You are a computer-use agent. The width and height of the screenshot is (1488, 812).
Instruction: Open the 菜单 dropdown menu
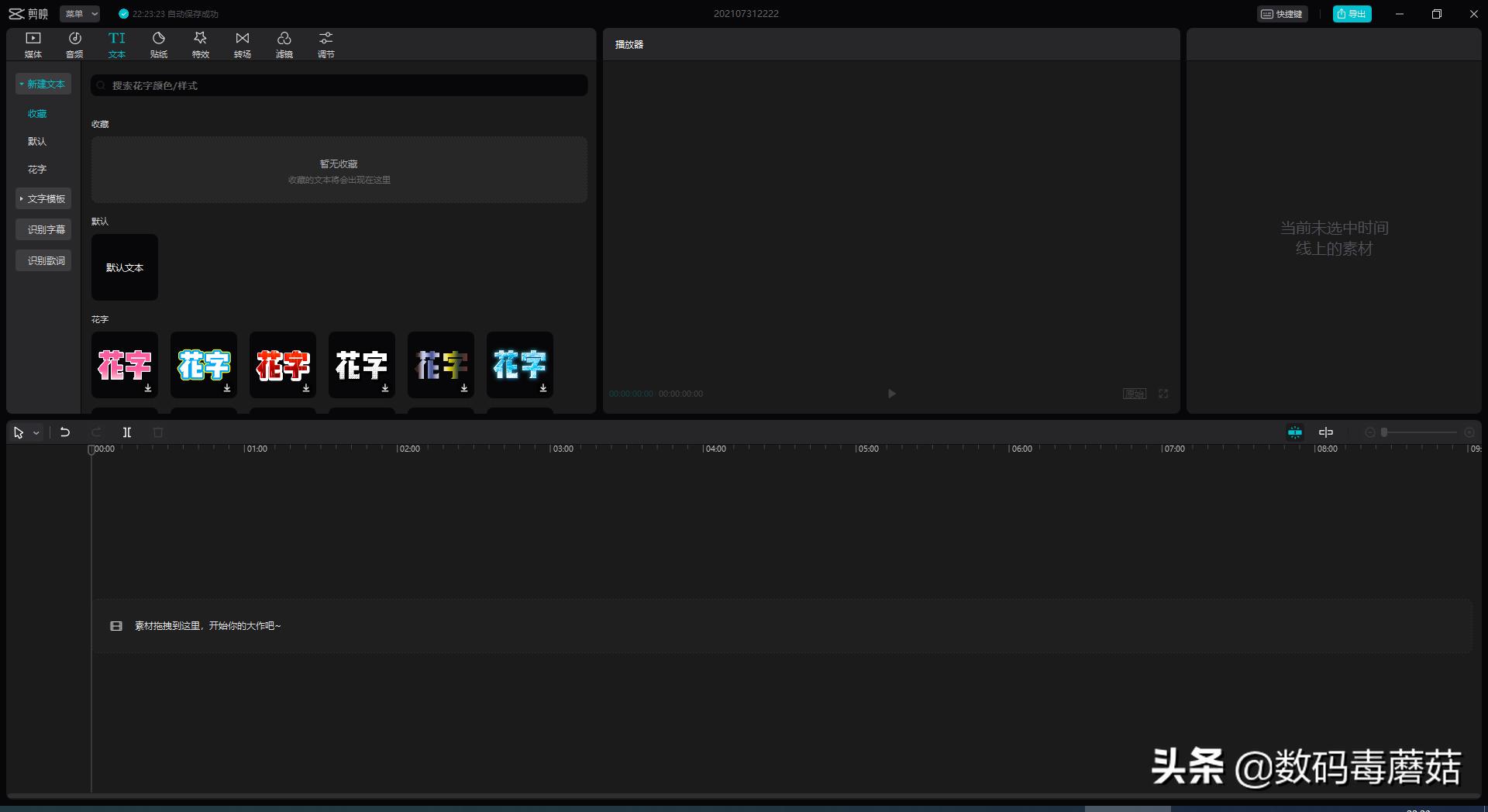click(81, 14)
